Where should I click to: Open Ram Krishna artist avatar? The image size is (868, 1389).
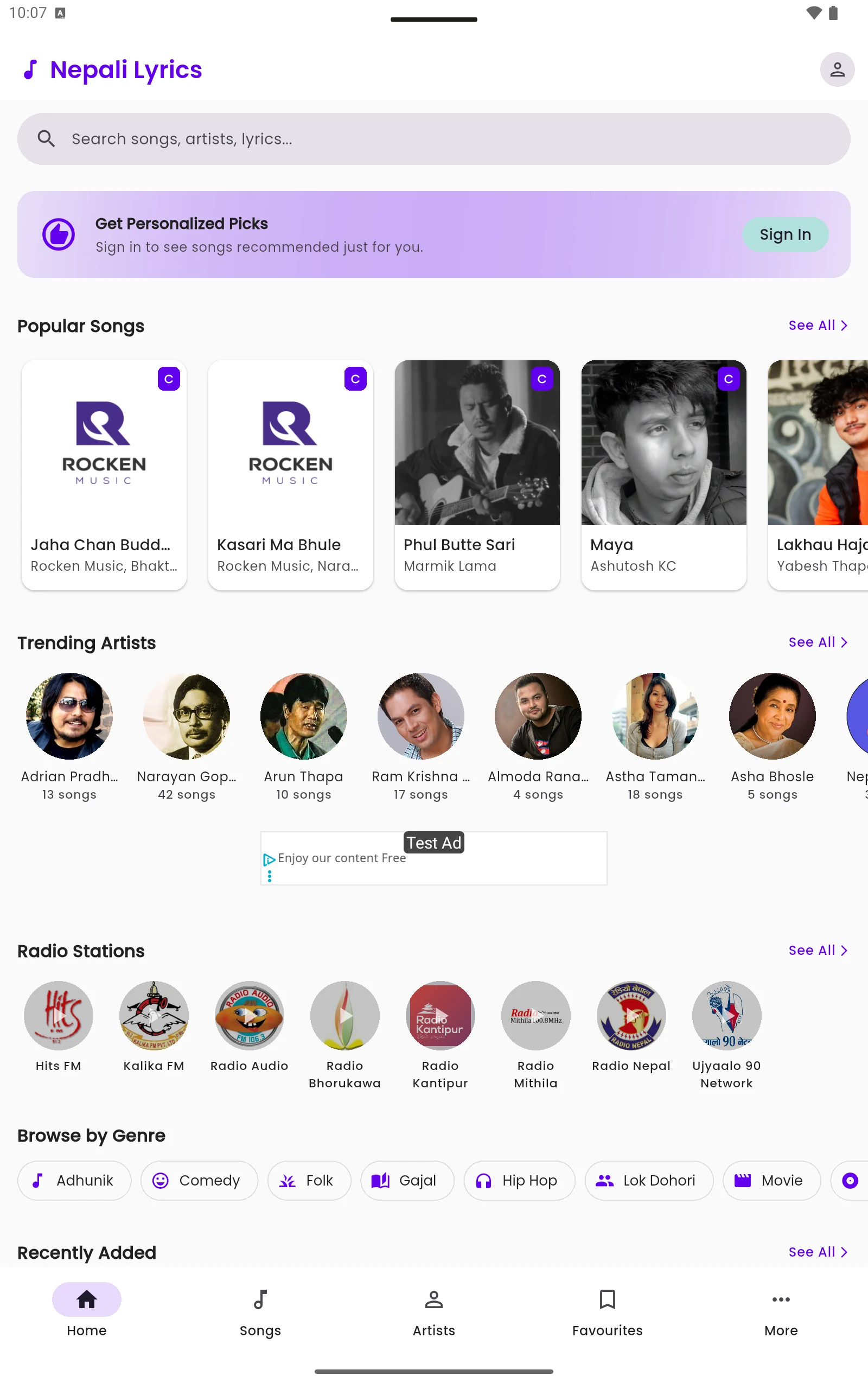[x=421, y=716]
